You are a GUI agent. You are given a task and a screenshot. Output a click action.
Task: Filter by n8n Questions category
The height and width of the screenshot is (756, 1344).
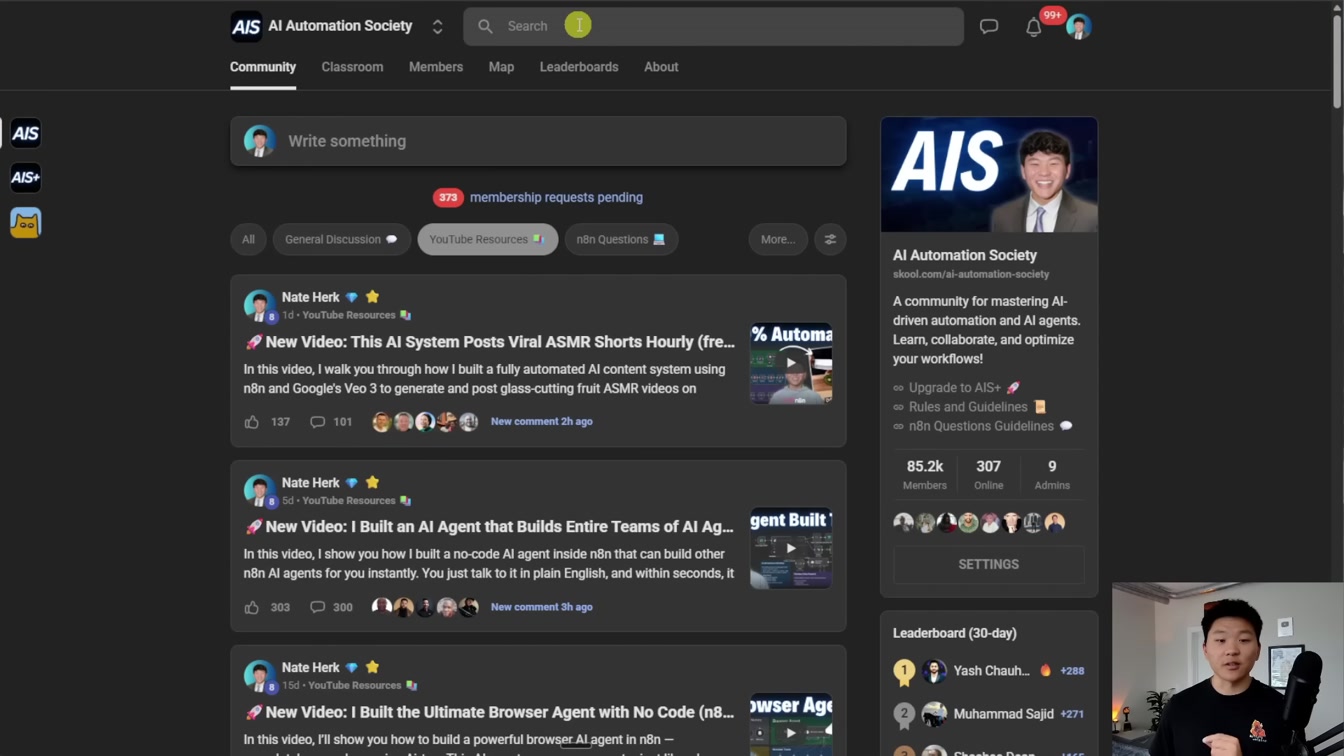[x=621, y=239]
